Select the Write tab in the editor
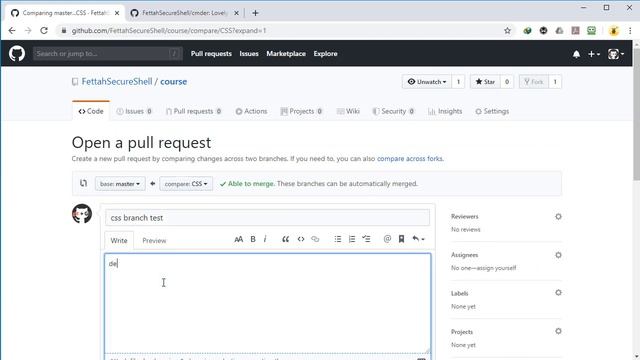The width and height of the screenshot is (640, 360). (x=119, y=241)
